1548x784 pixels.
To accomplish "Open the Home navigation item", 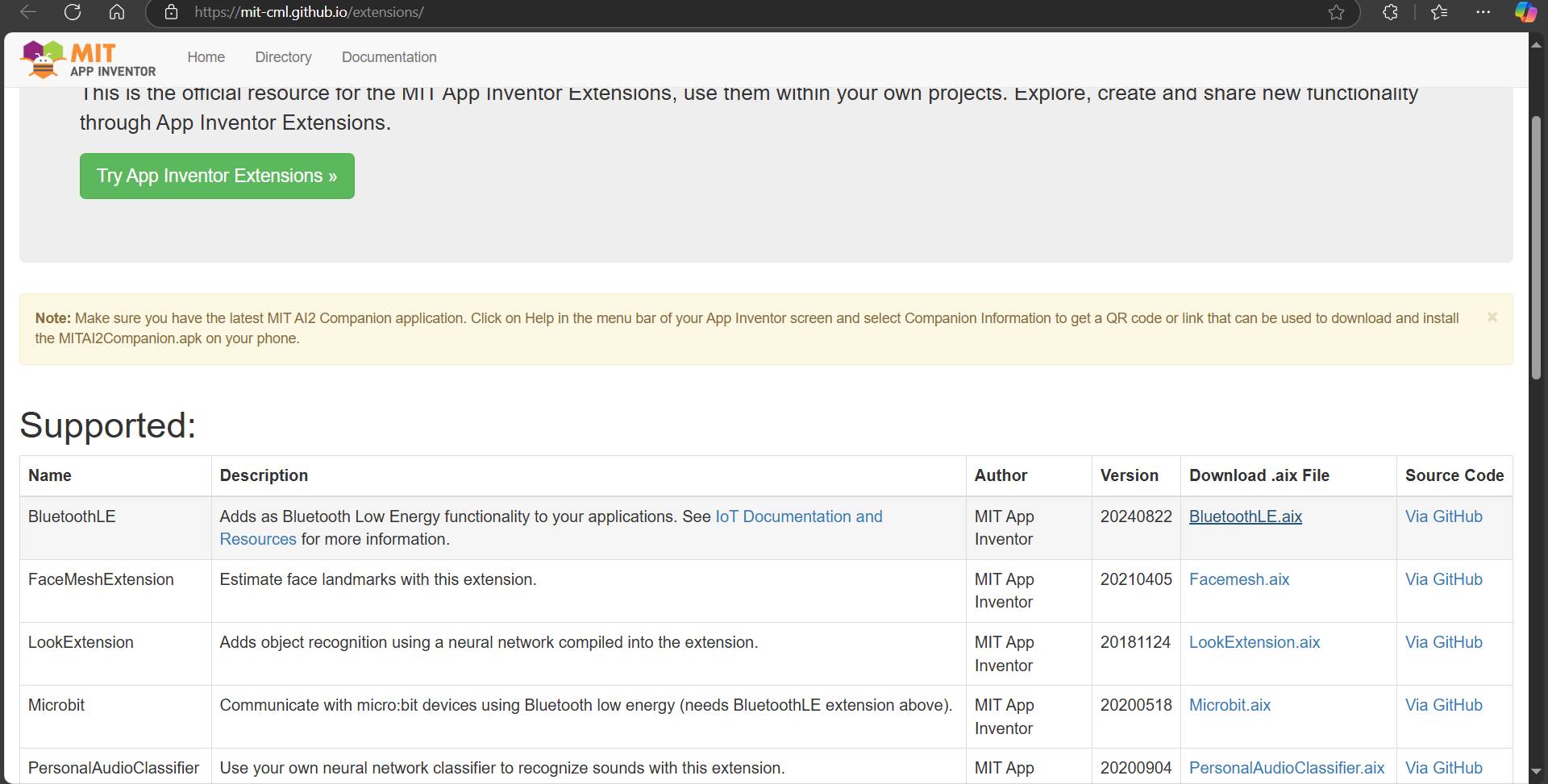I will coord(206,57).
